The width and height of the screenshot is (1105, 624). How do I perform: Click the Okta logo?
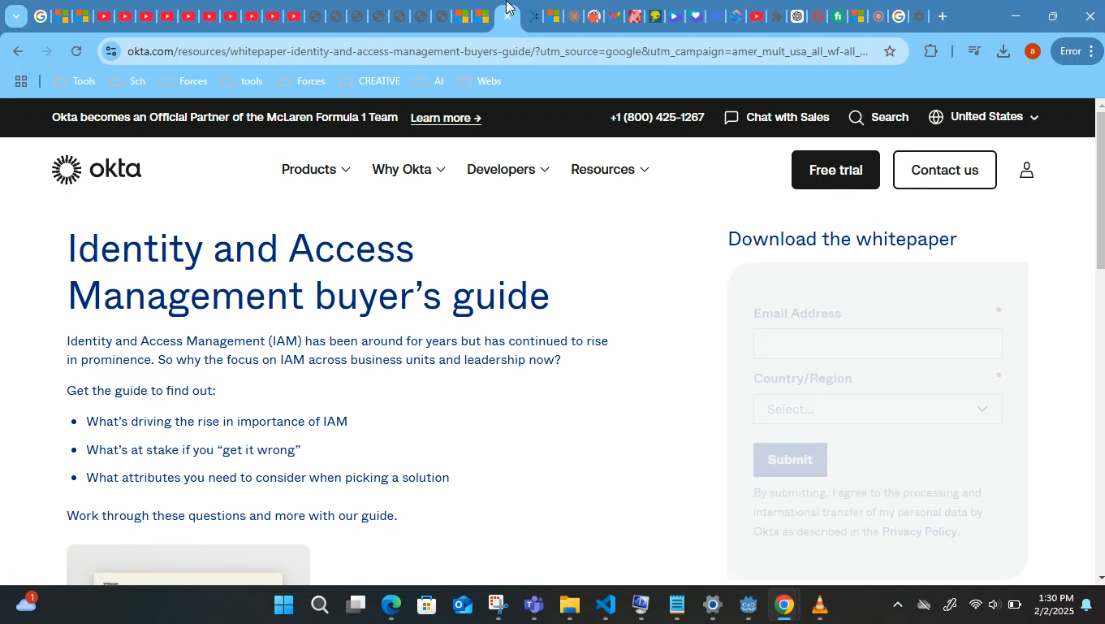pos(97,170)
